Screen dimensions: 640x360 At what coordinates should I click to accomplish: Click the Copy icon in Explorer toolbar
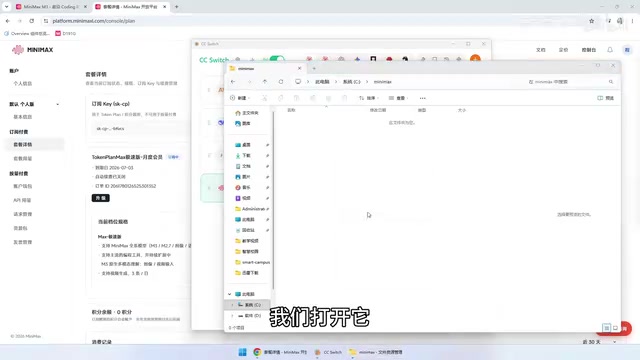click(x=280, y=98)
